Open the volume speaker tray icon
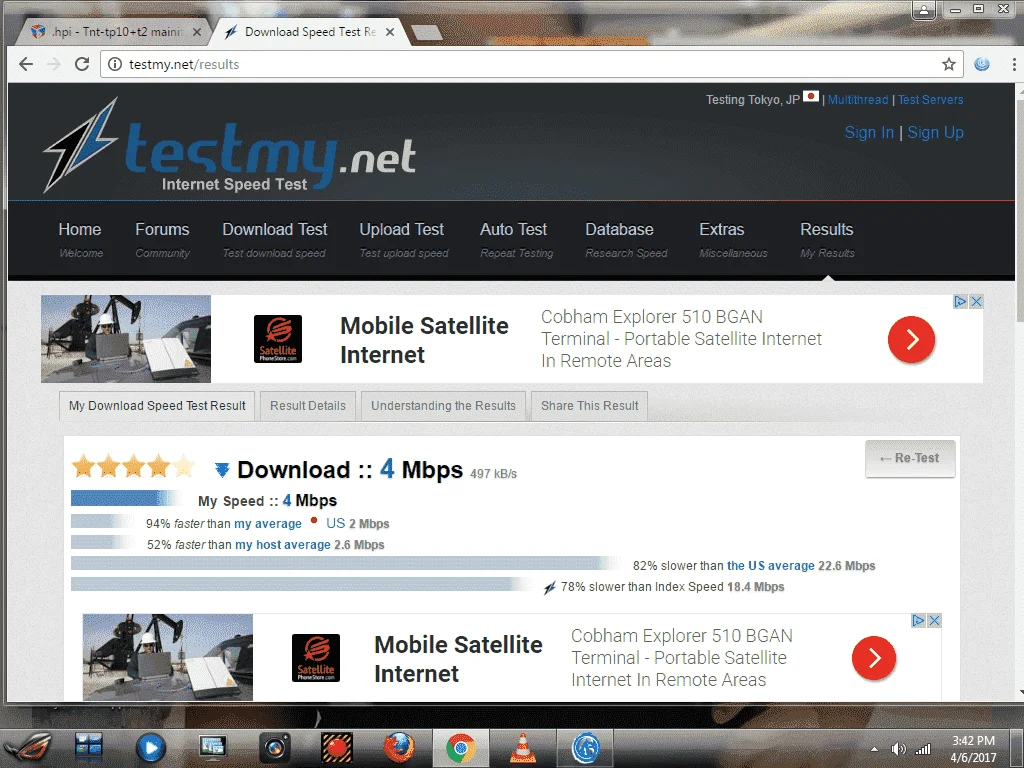Viewport: 1024px width, 768px height. (899, 749)
